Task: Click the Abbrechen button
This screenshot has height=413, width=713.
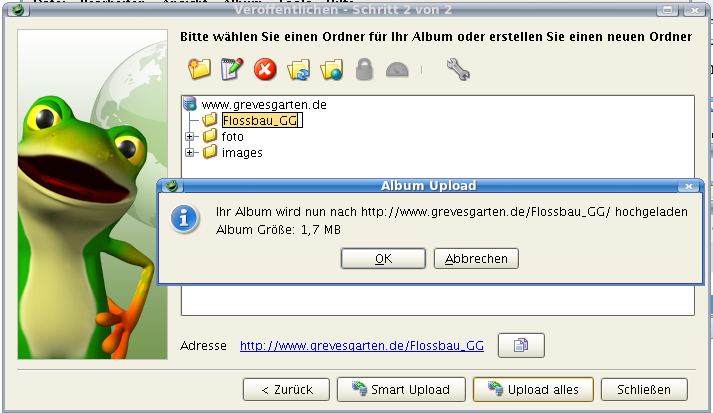Action: pyautogui.click(x=476, y=258)
